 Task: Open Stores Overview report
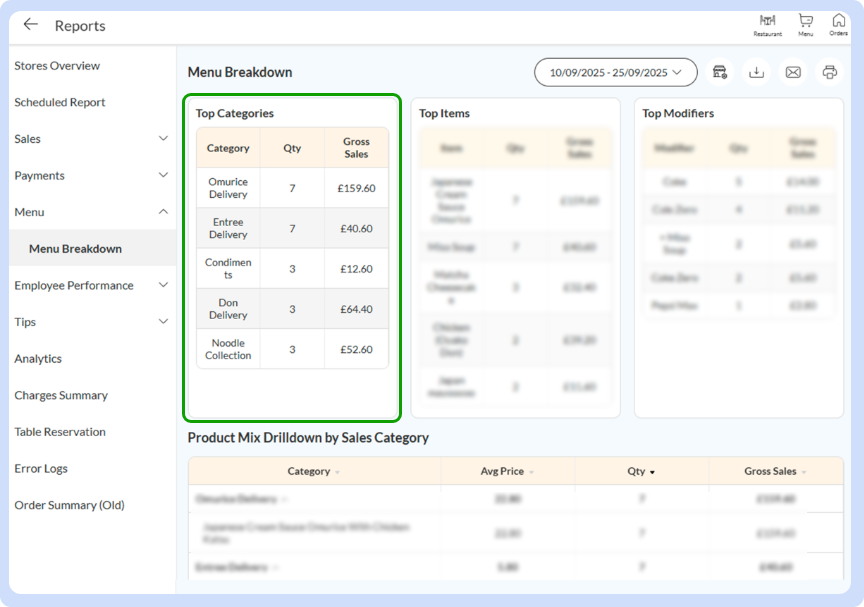pos(57,66)
